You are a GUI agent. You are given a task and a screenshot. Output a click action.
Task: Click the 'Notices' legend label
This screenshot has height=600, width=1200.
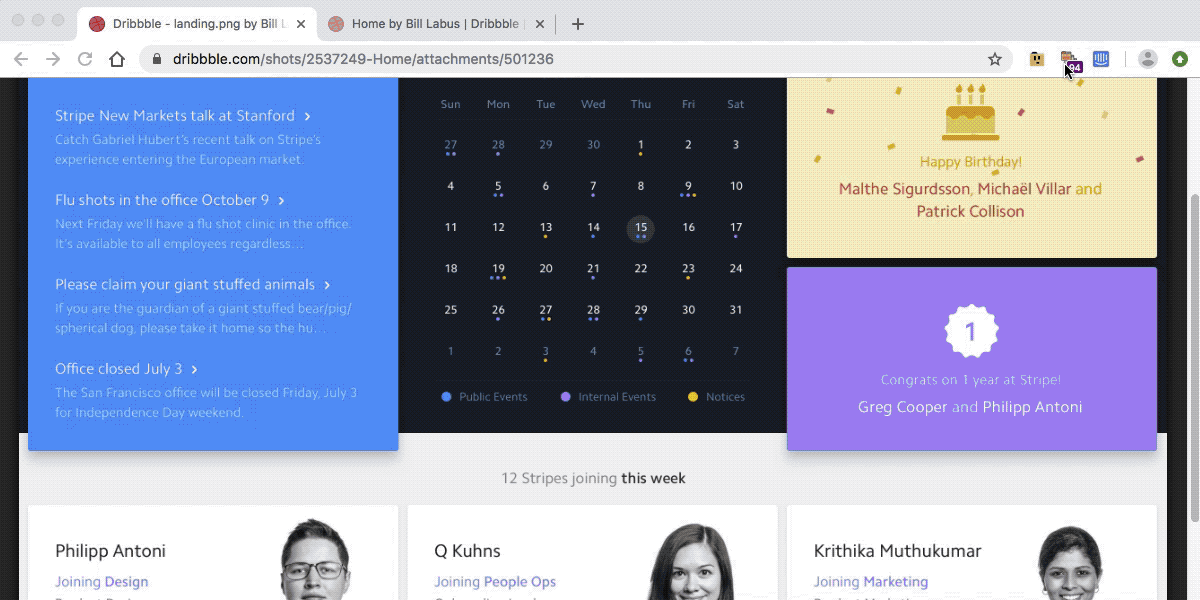(725, 397)
